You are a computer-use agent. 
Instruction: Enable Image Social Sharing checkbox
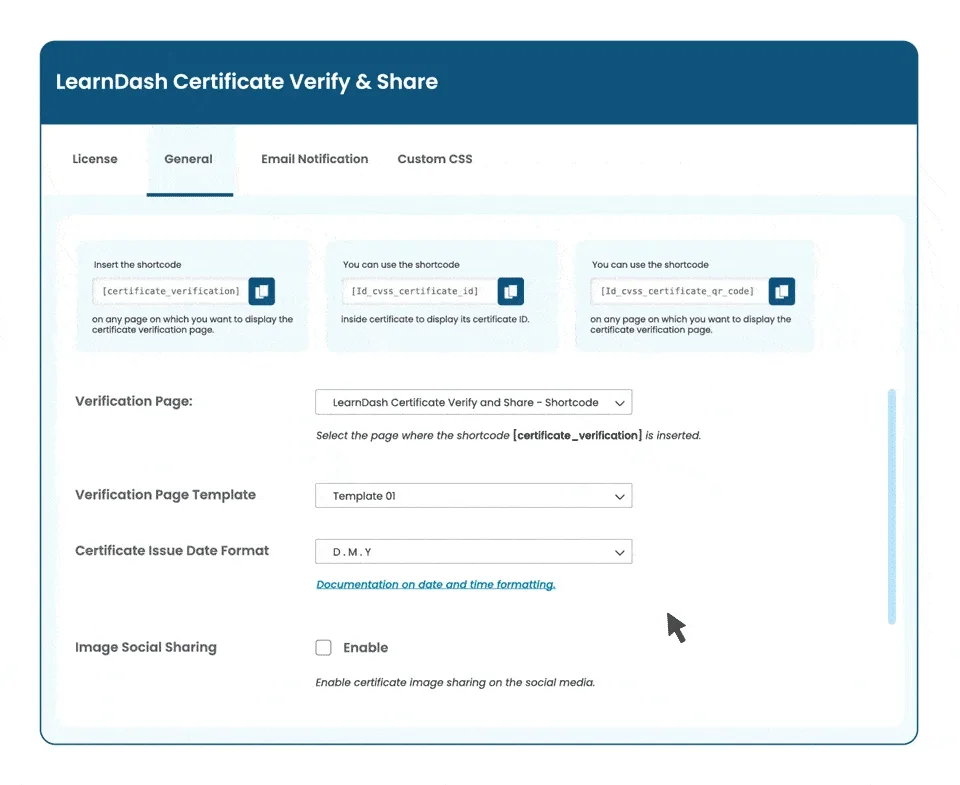pos(323,647)
